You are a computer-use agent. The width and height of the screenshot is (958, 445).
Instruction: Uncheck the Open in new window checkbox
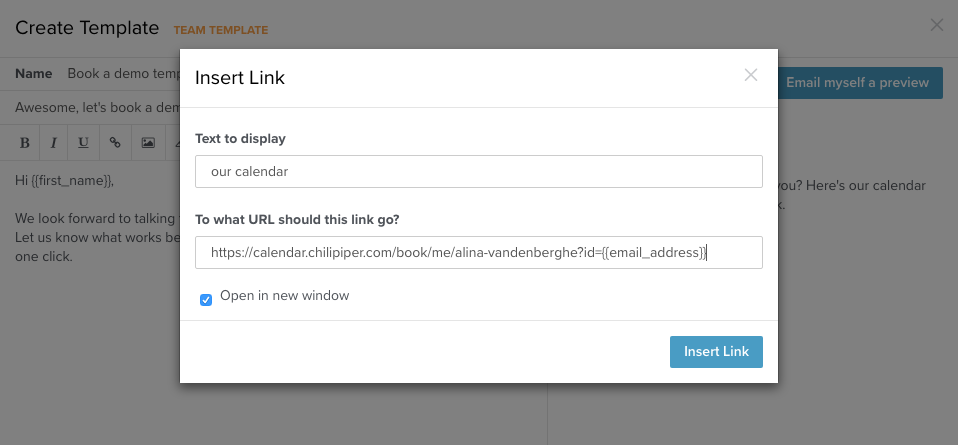tap(206, 300)
